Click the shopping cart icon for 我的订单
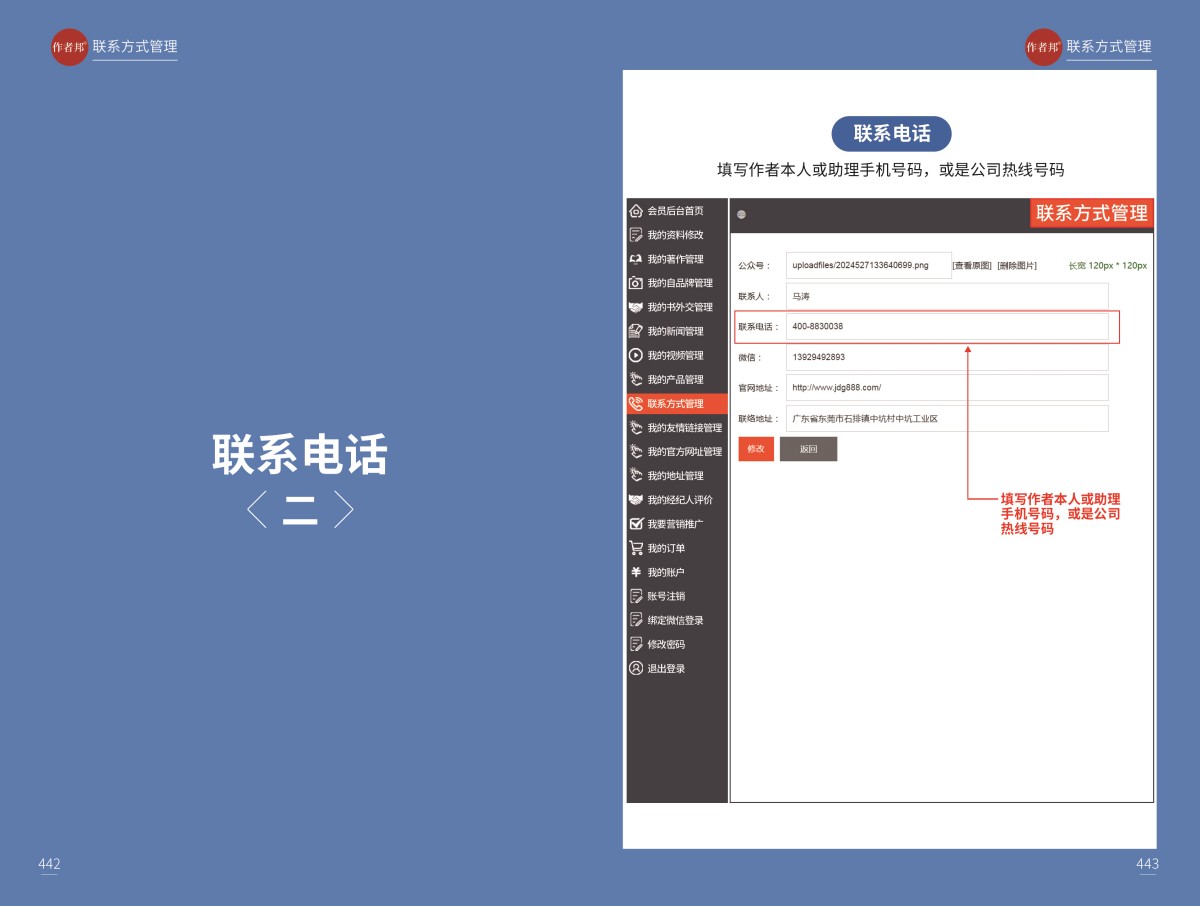1200x906 pixels. (x=635, y=548)
